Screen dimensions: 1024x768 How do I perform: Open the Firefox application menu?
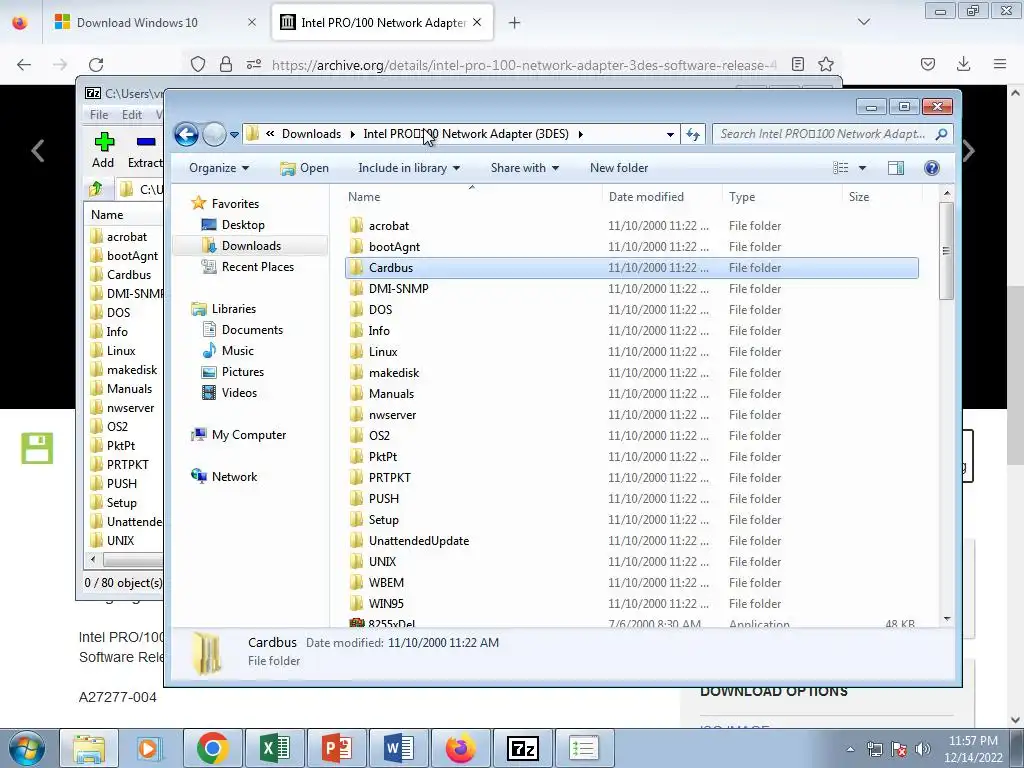[x=999, y=64]
